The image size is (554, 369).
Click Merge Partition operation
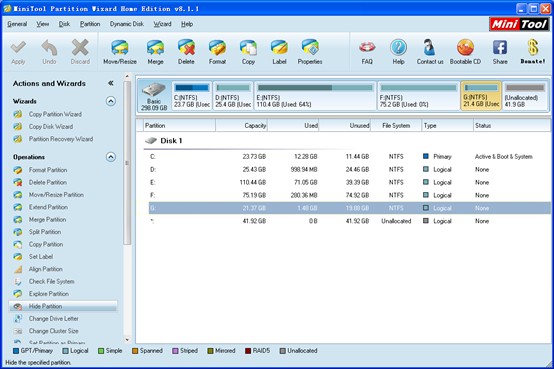(47, 219)
